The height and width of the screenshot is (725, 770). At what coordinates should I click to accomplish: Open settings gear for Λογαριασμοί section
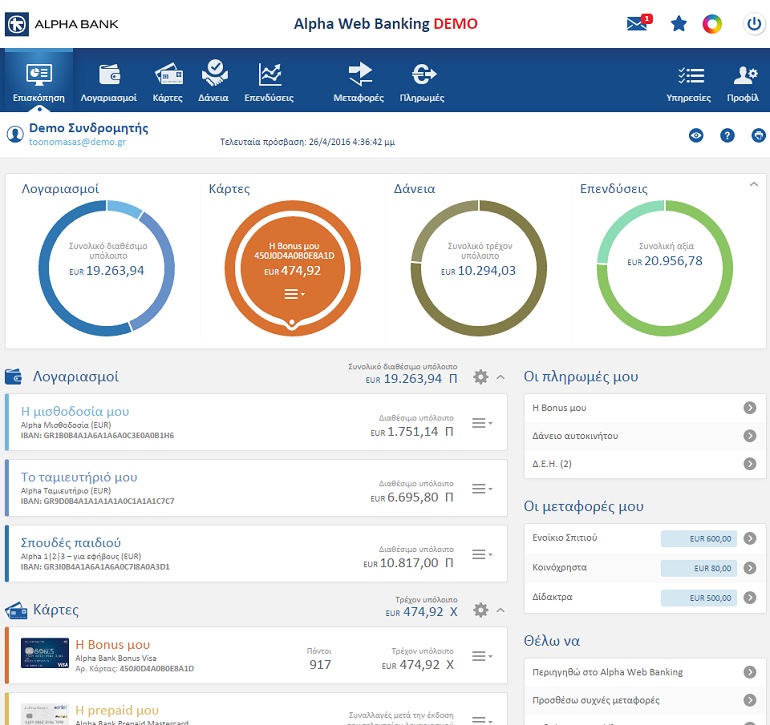(x=480, y=377)
